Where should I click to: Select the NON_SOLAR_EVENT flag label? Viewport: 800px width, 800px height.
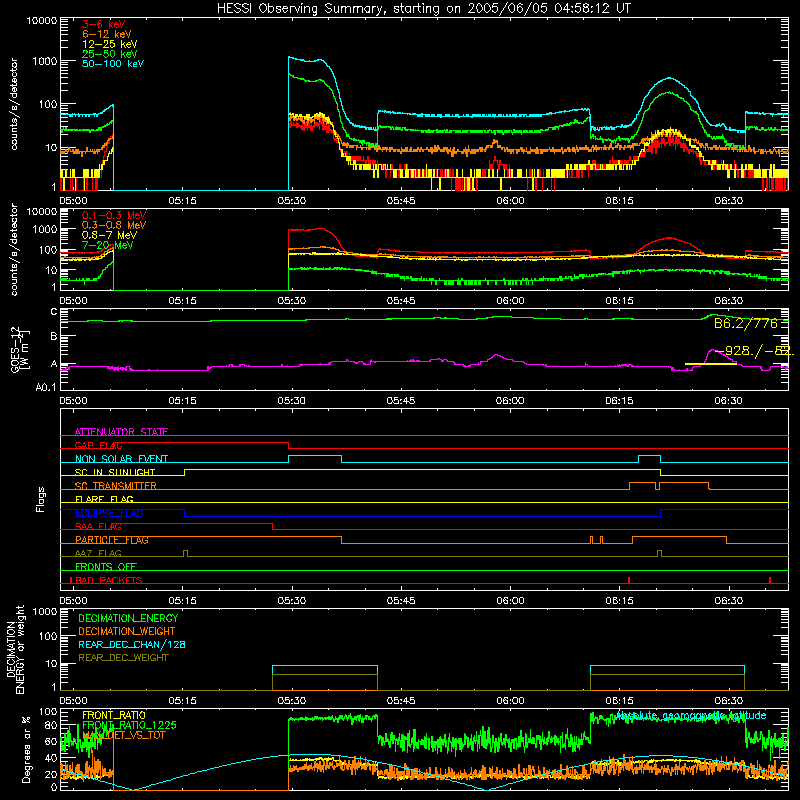121,459
